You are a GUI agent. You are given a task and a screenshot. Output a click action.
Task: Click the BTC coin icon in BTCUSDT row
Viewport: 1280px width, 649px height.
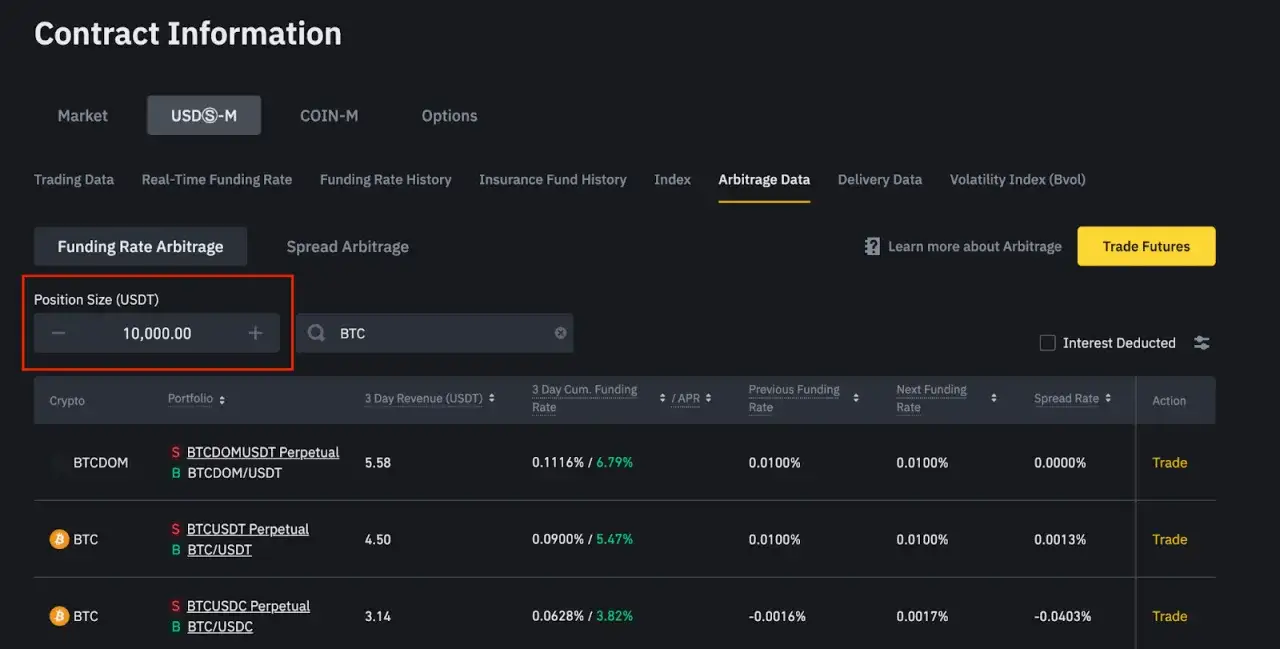tap(59, 539)
